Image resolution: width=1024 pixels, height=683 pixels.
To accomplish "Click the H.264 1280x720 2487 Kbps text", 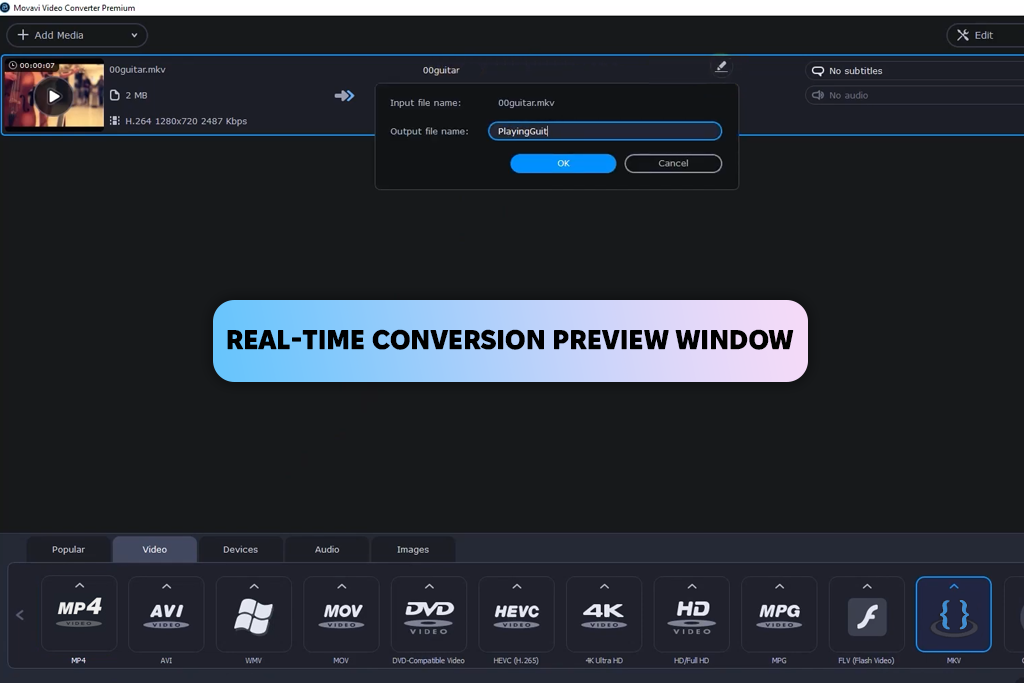I will (186, 121).
